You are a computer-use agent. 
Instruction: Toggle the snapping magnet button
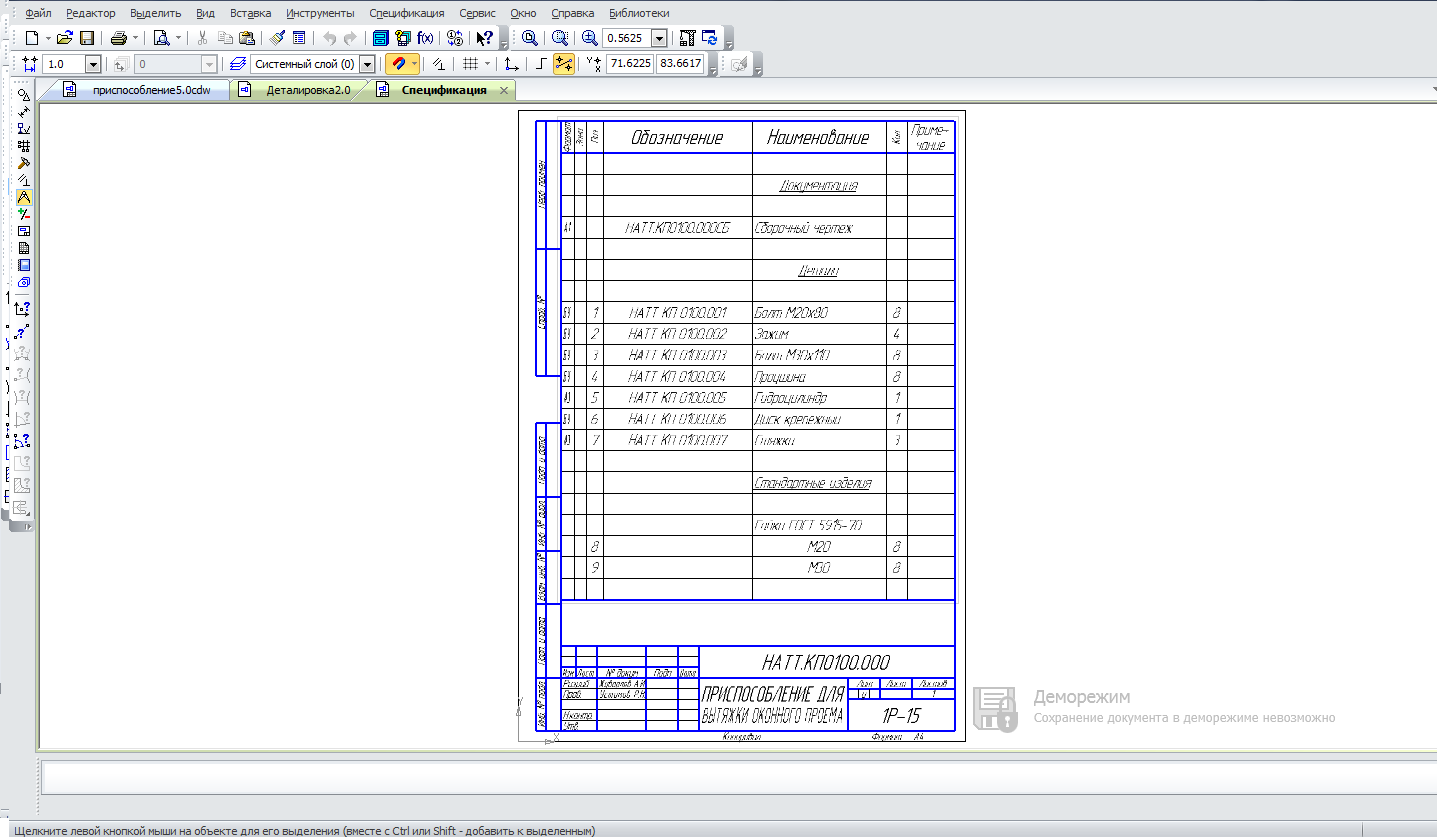[x=398, y=64]
